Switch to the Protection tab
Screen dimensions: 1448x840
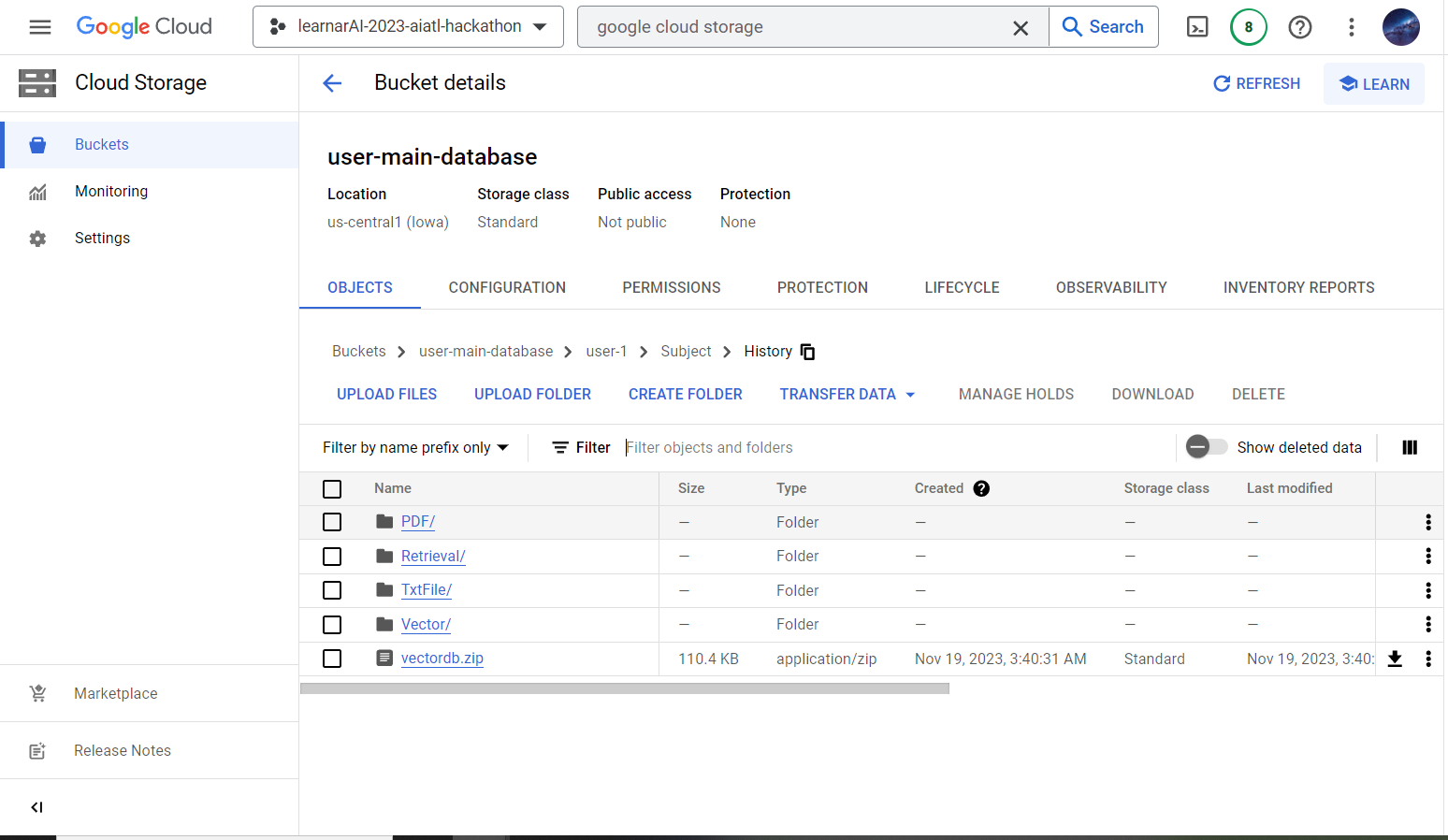coord(822,288)
